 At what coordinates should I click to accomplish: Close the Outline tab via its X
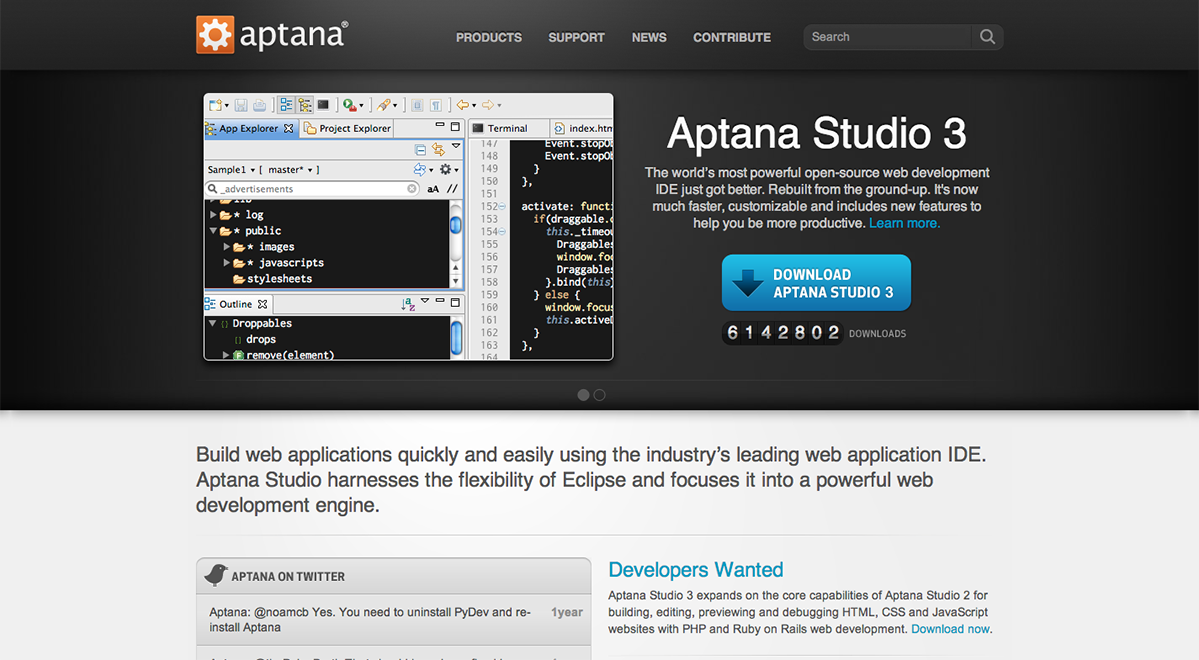click(x=262, y=304)
